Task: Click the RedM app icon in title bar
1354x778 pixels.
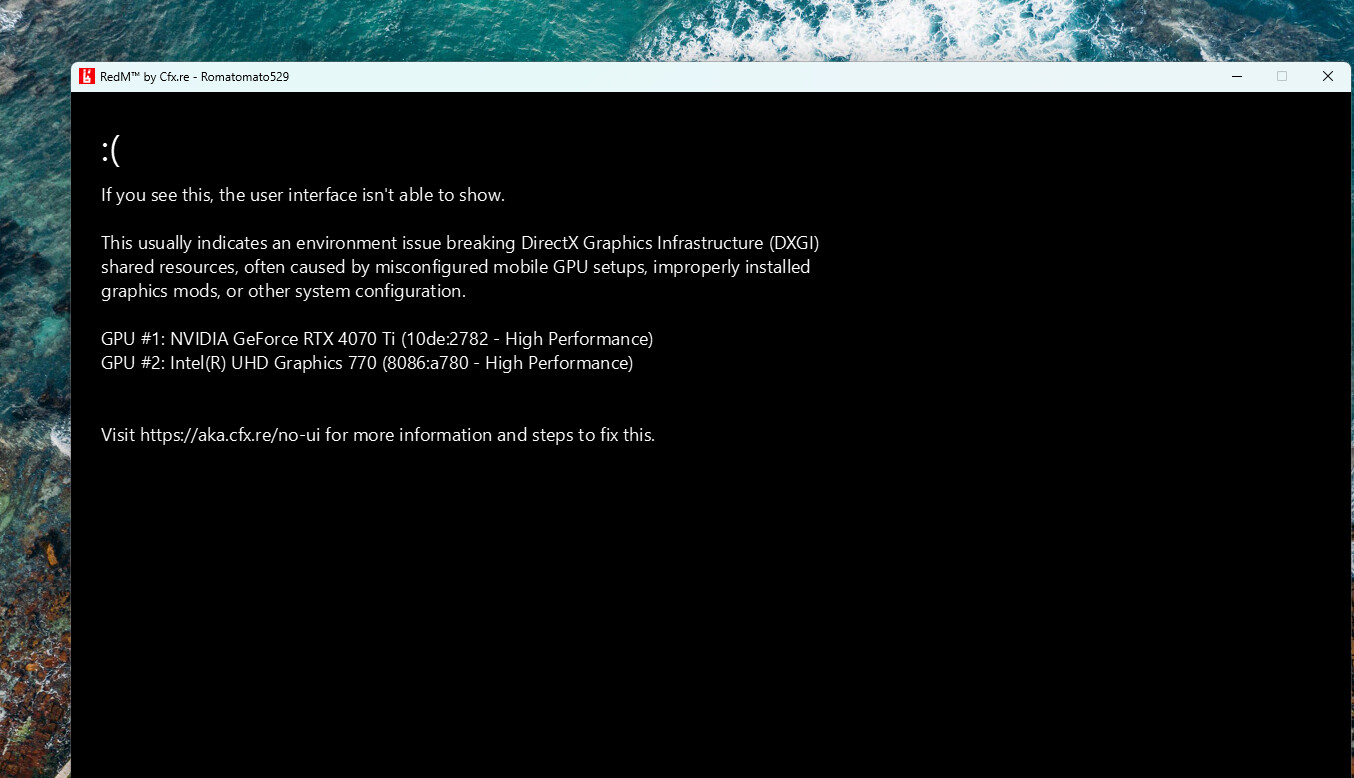Action: point(87,77)
